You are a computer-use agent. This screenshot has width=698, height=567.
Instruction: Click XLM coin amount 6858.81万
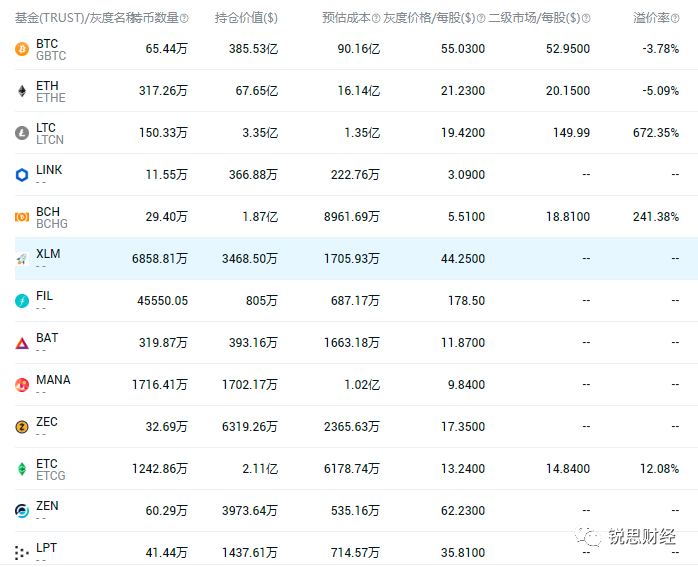[x=160, y=259]
